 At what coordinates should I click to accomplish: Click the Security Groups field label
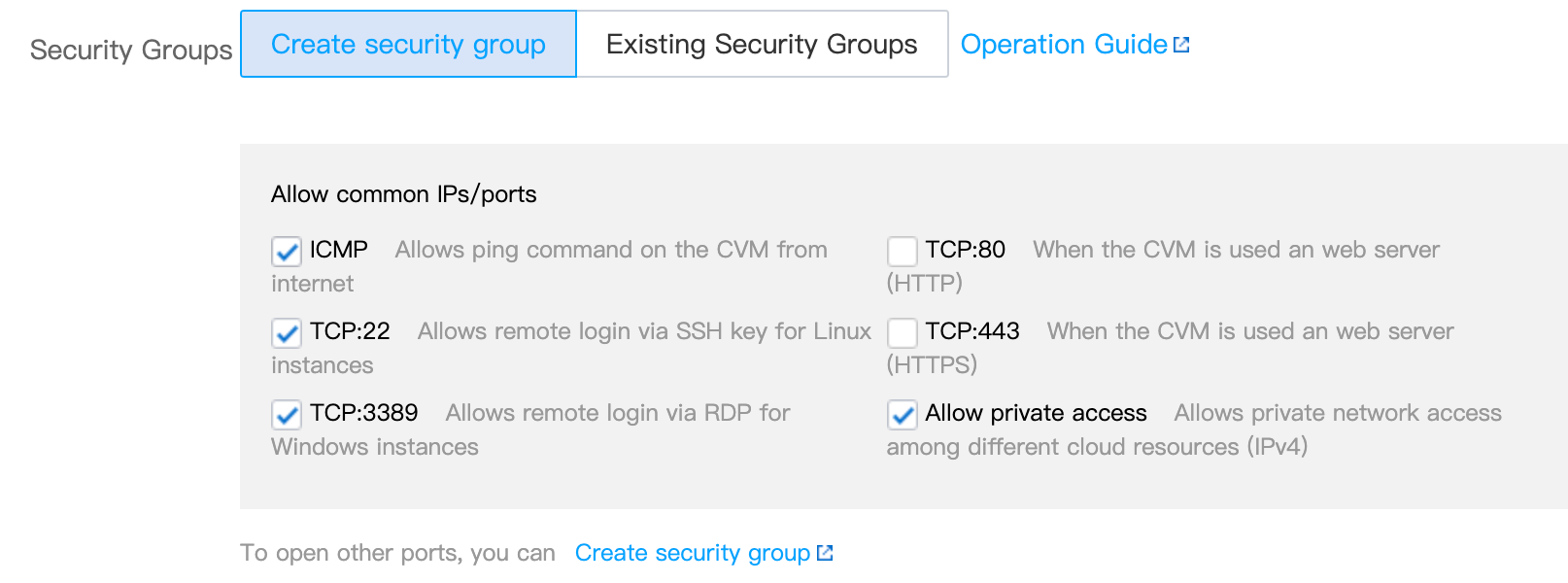tap(131, 50)
